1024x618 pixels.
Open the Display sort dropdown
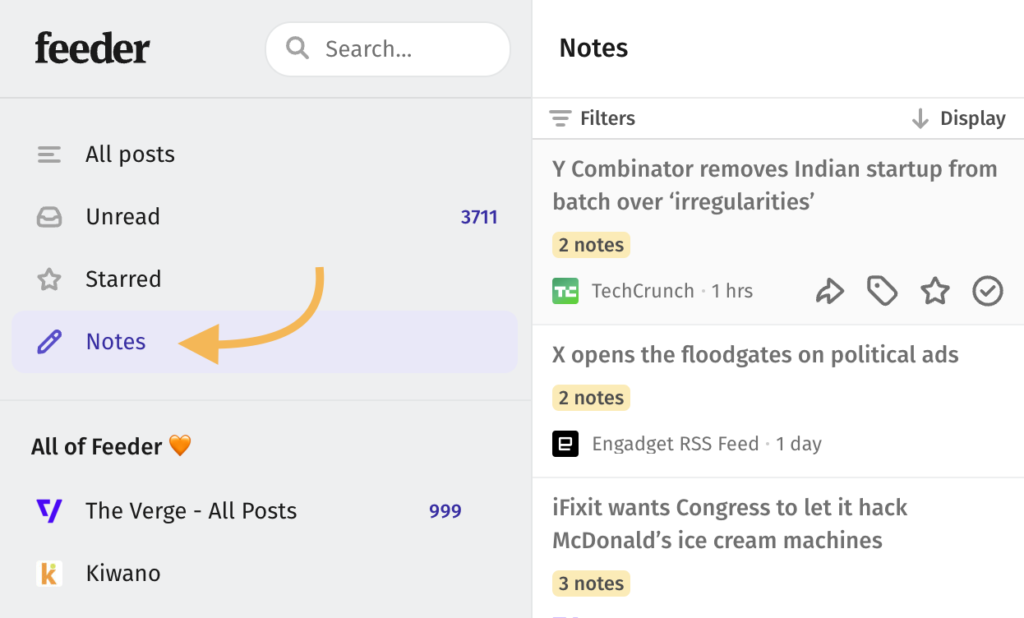959,118
